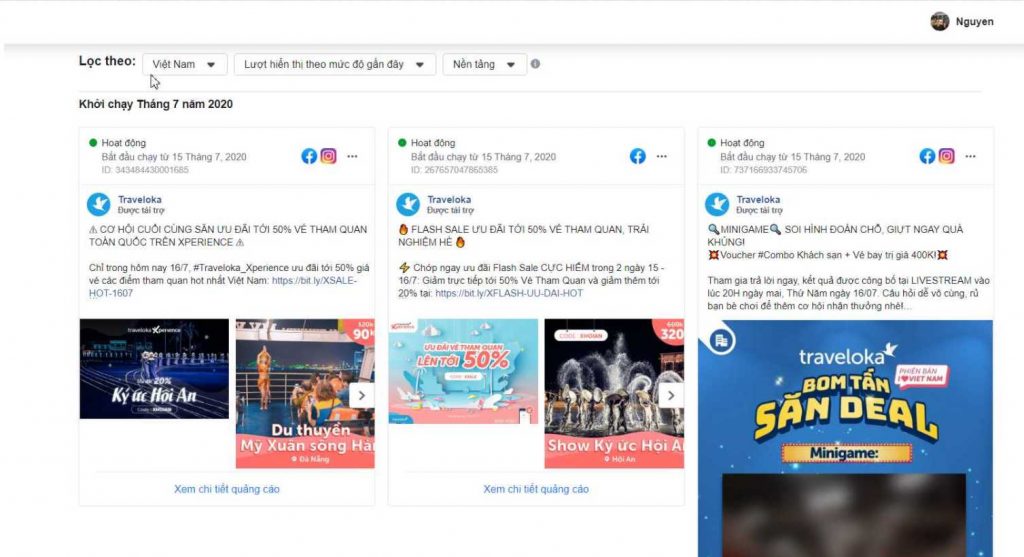Click the info icon next to Nền tảng
The image size is (1024, 557).
[x=536, y=64]
